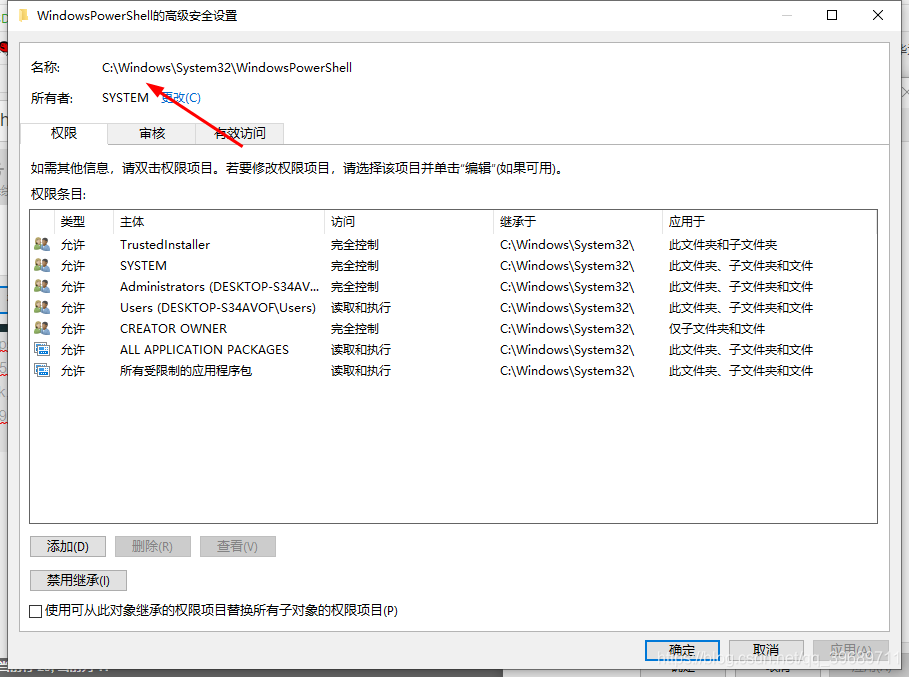Select the Users (DESKTOP-S34AVOF\Users) entry
Image resolution: width=909 pixels, height=677 pixels.
tap(453, 307)
